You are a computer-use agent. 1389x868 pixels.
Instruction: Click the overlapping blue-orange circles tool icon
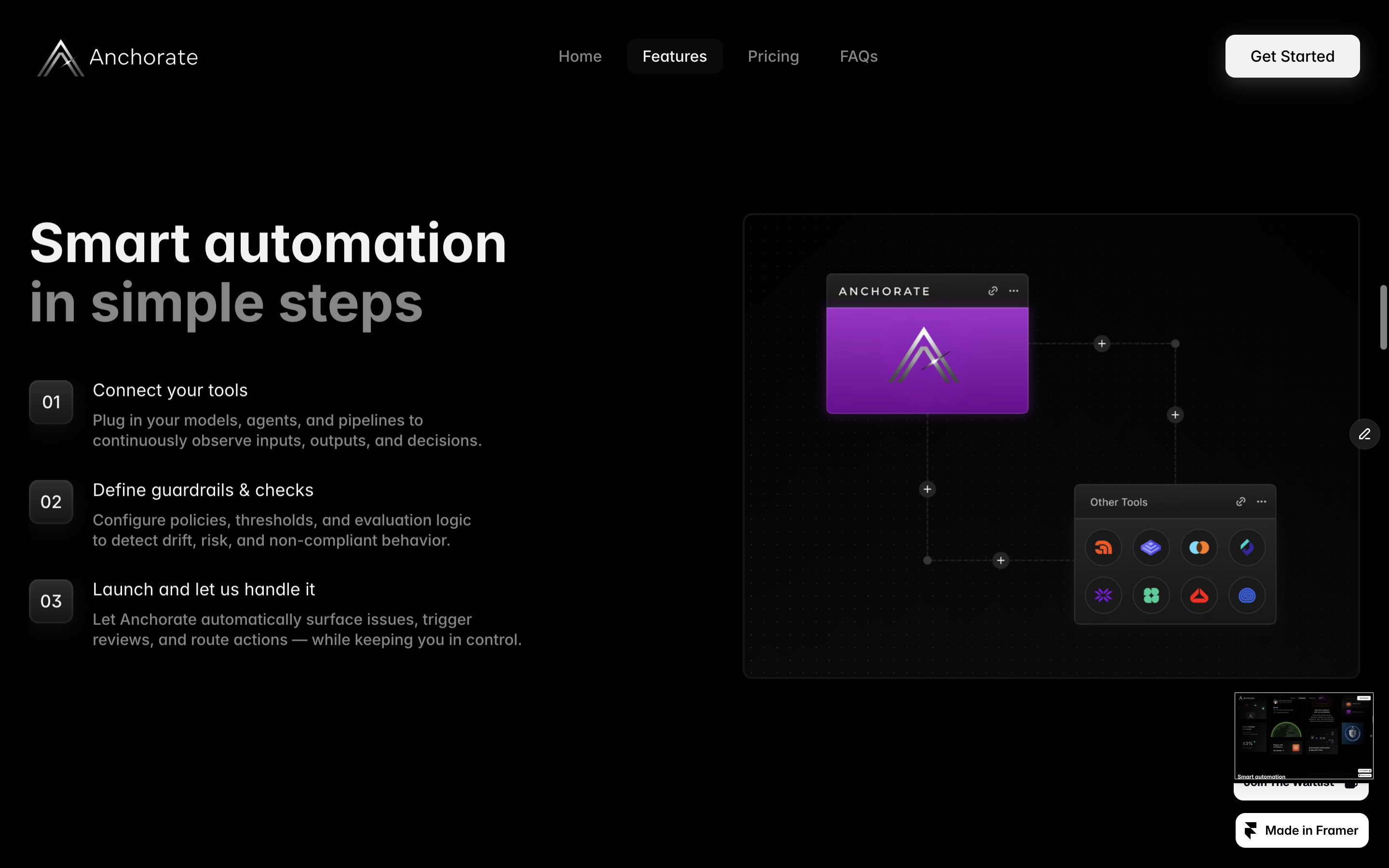click(1198, 547)
